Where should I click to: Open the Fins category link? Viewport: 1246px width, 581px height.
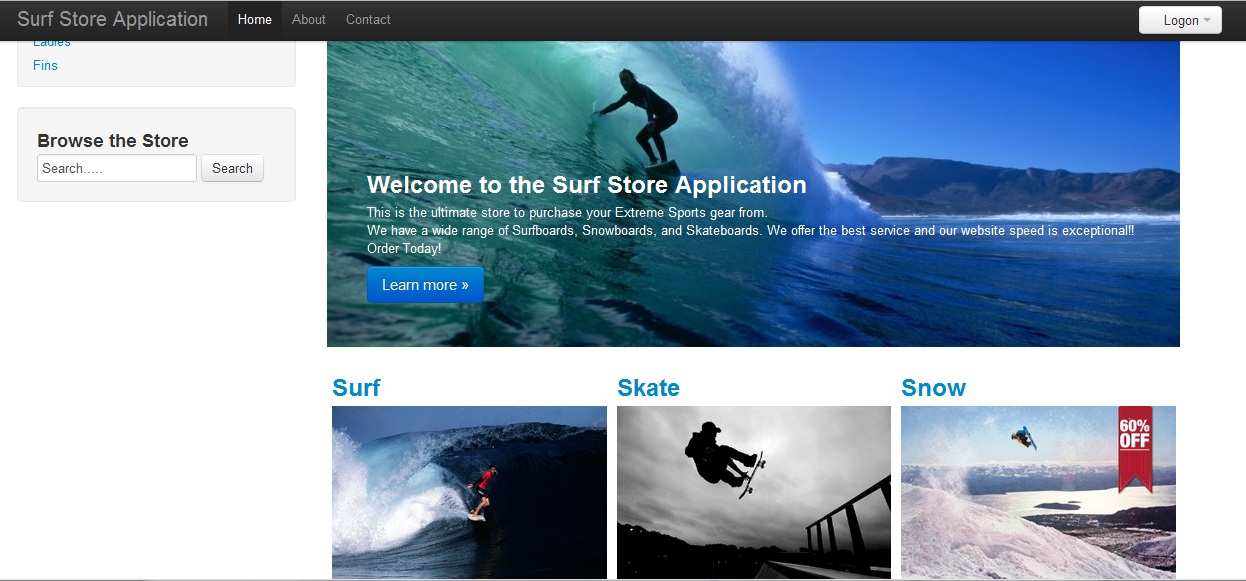(45, 65)
